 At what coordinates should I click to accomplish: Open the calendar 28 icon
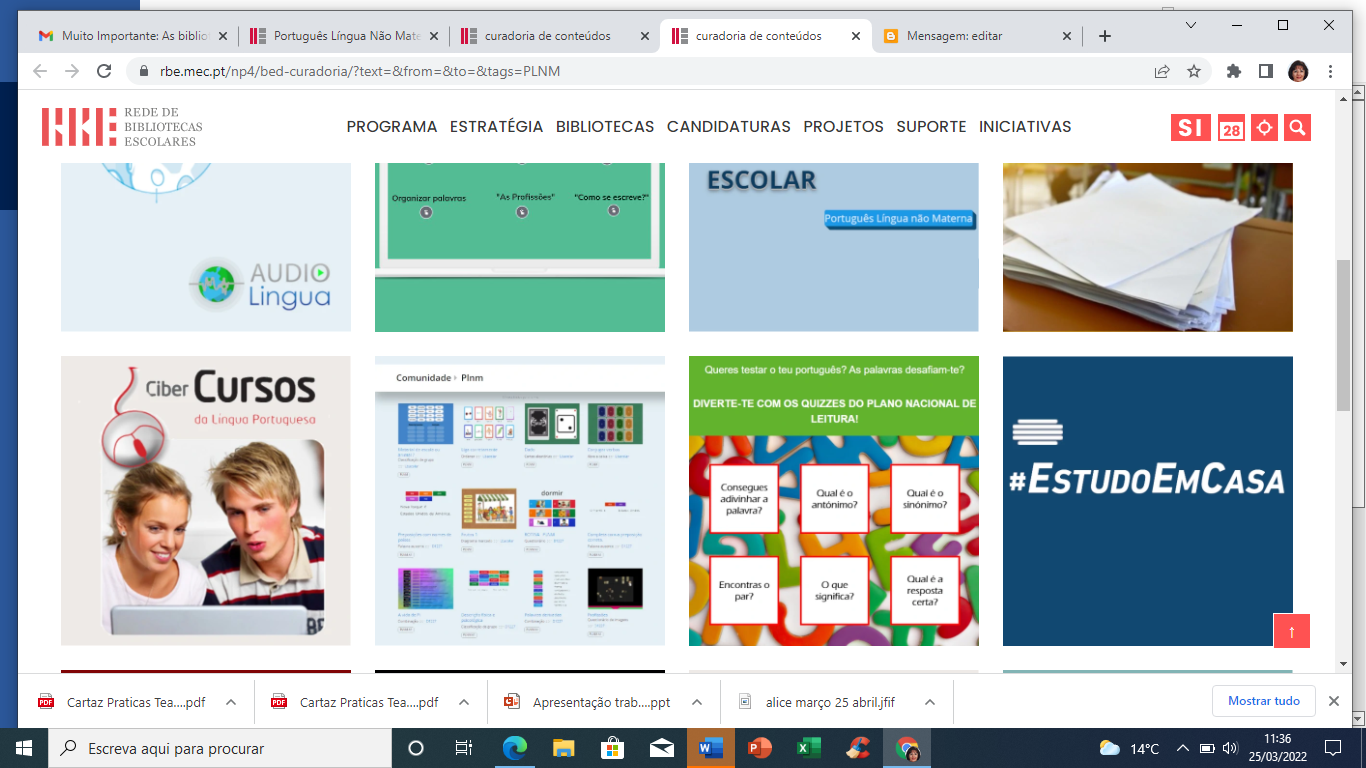coord(1231,129)
